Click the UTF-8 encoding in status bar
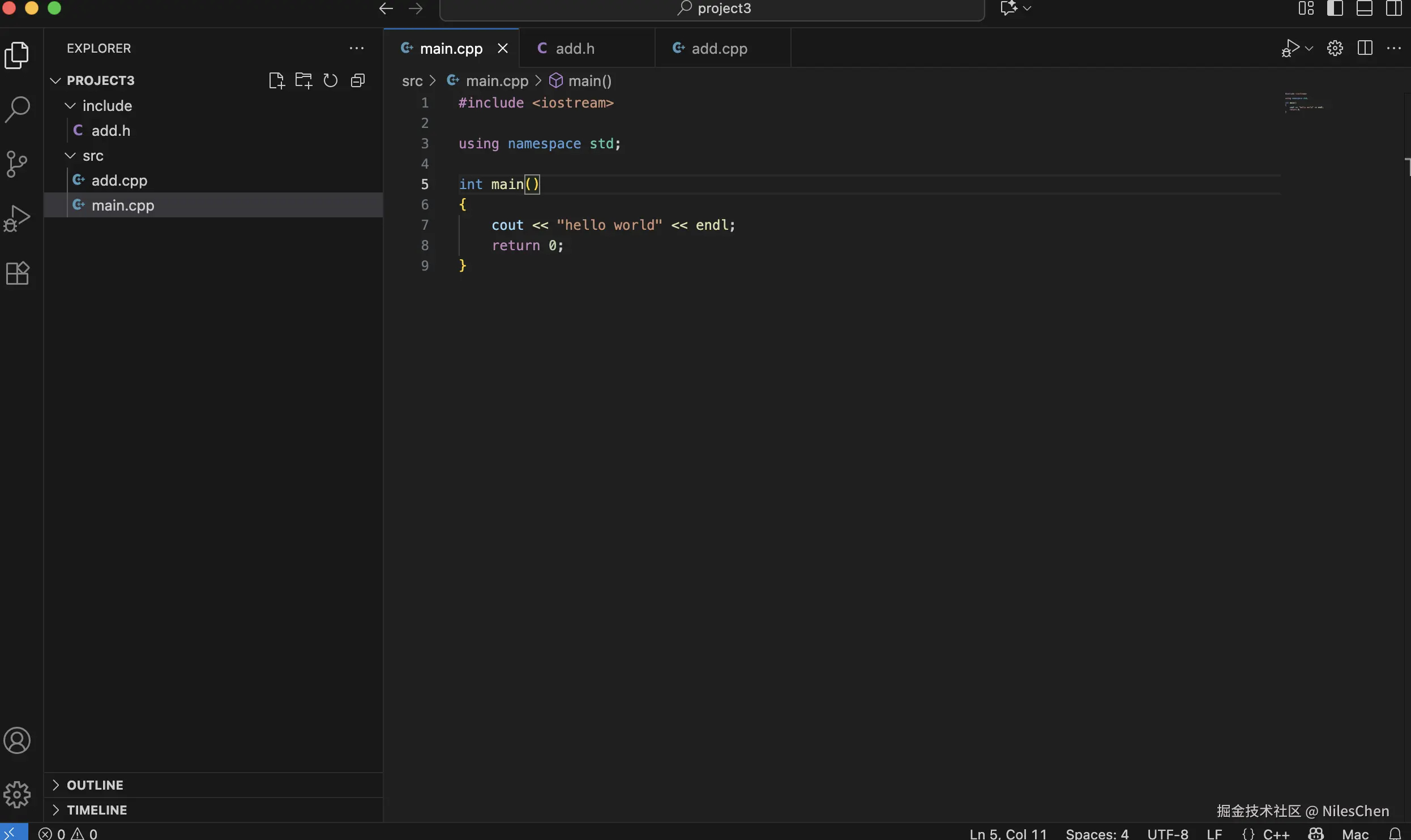 (1167, 833)
